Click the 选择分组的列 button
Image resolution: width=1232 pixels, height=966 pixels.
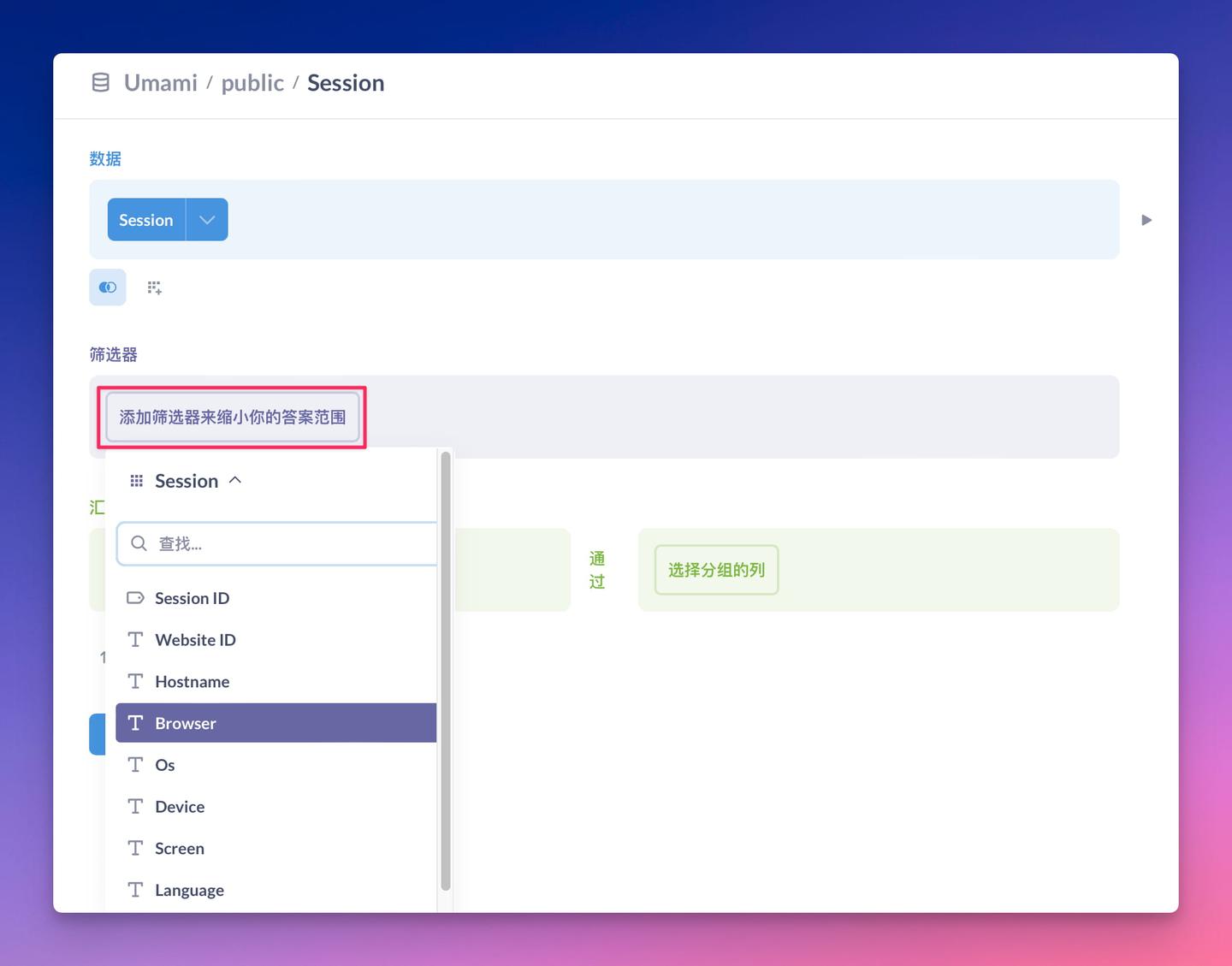(717, 570)
